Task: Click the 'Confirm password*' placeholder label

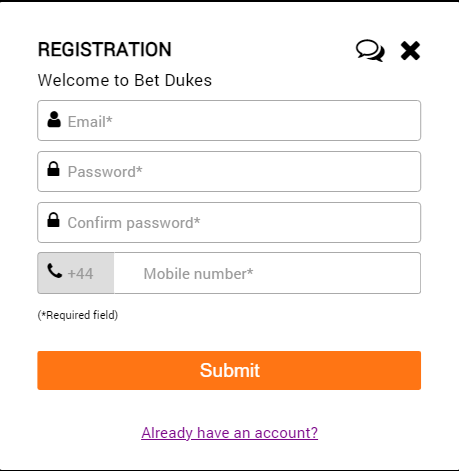Action: click(134, 223)
